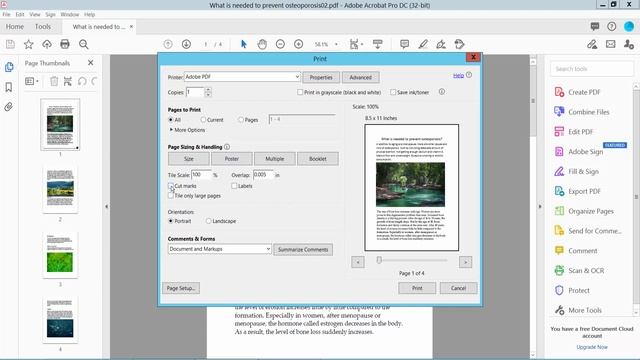Open the File menu
The height and width of the screenshot is (360, 640).
click(x=7, y=14)
